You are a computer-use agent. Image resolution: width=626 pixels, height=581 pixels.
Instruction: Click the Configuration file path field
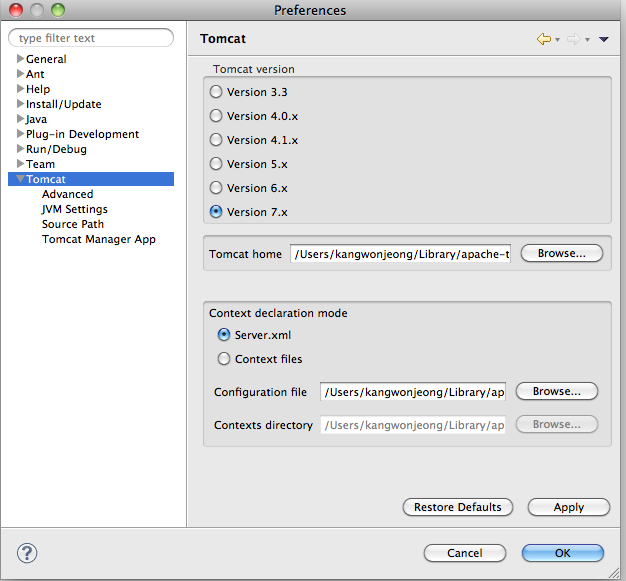pyautogui.click(x=413, y=392)
